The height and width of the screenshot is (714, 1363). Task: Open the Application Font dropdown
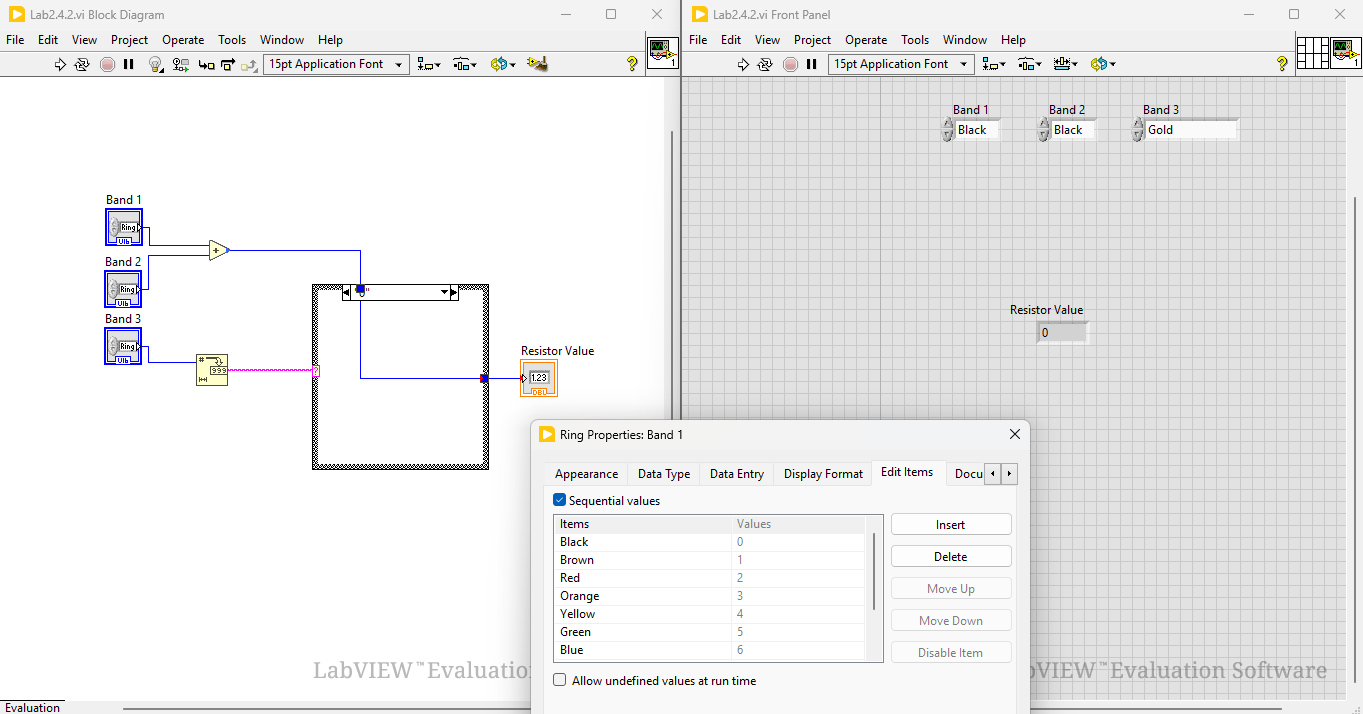[x=398, y=63]
